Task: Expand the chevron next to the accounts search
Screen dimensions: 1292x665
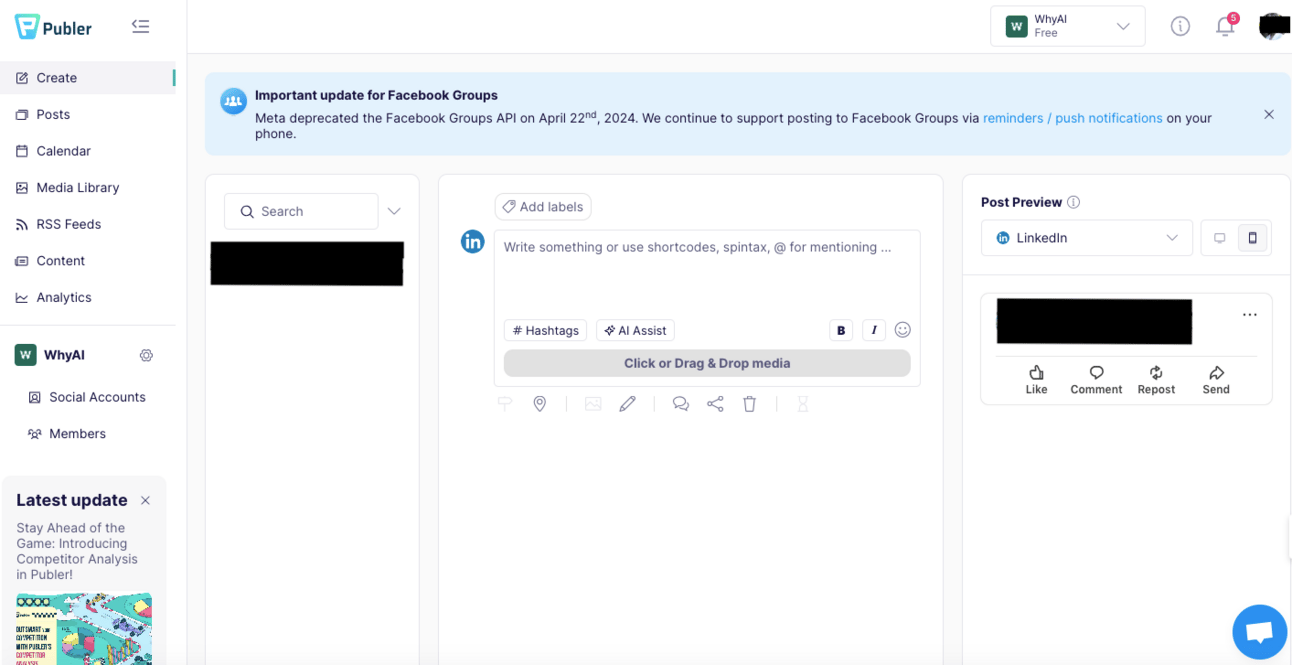Action: click(394, 211)
